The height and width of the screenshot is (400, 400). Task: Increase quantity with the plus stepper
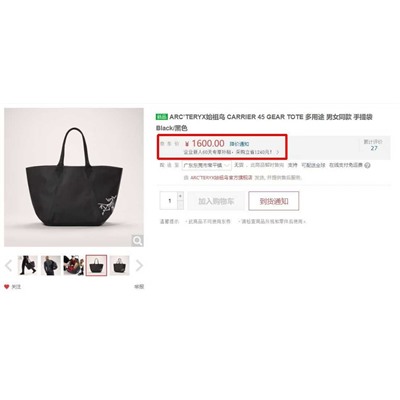[x=180, y=196]
